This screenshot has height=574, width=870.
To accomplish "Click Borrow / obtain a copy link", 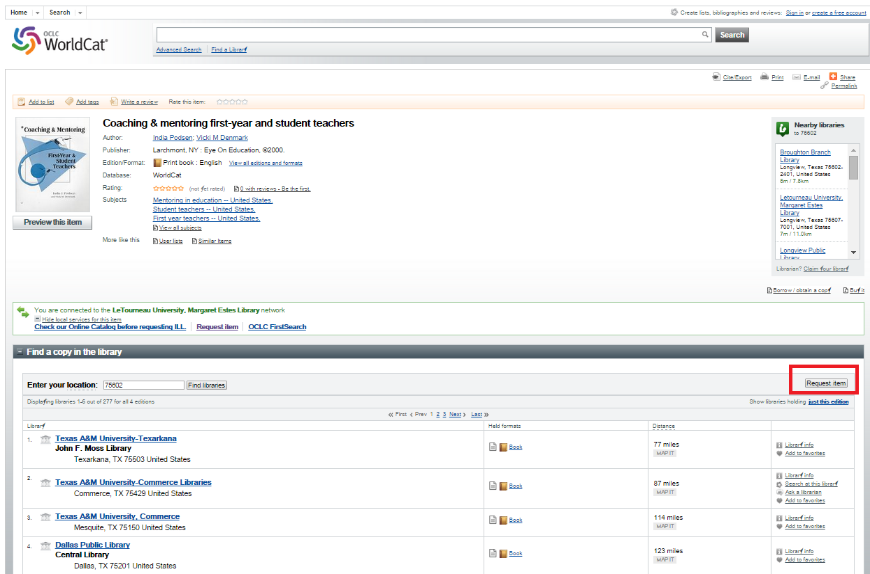I will coord(802,291).
